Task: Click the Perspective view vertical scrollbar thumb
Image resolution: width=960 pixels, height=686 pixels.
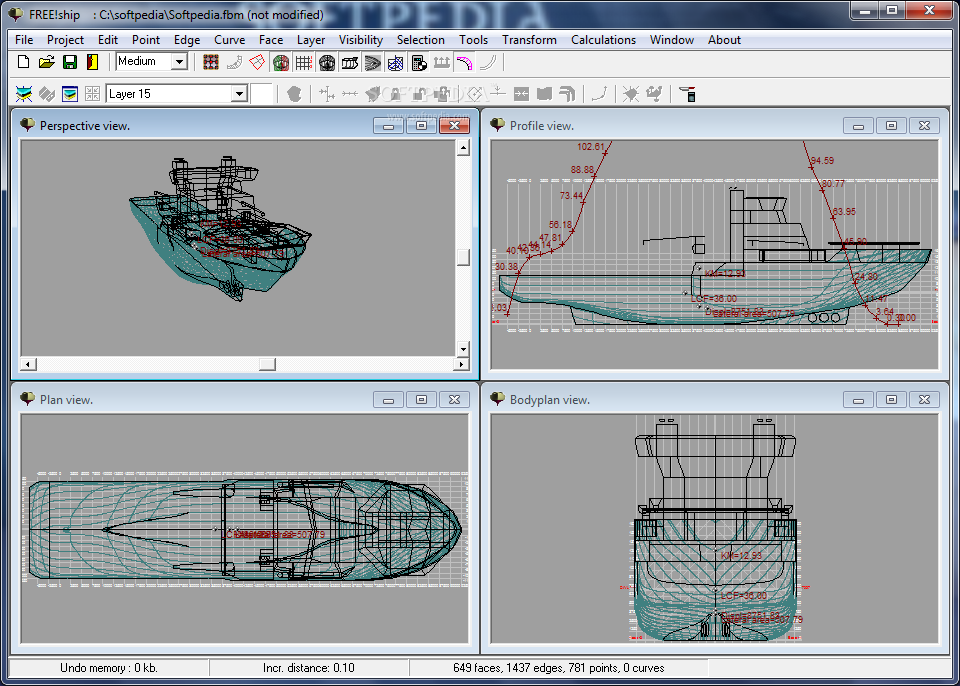Action: (x=463, y=257)
